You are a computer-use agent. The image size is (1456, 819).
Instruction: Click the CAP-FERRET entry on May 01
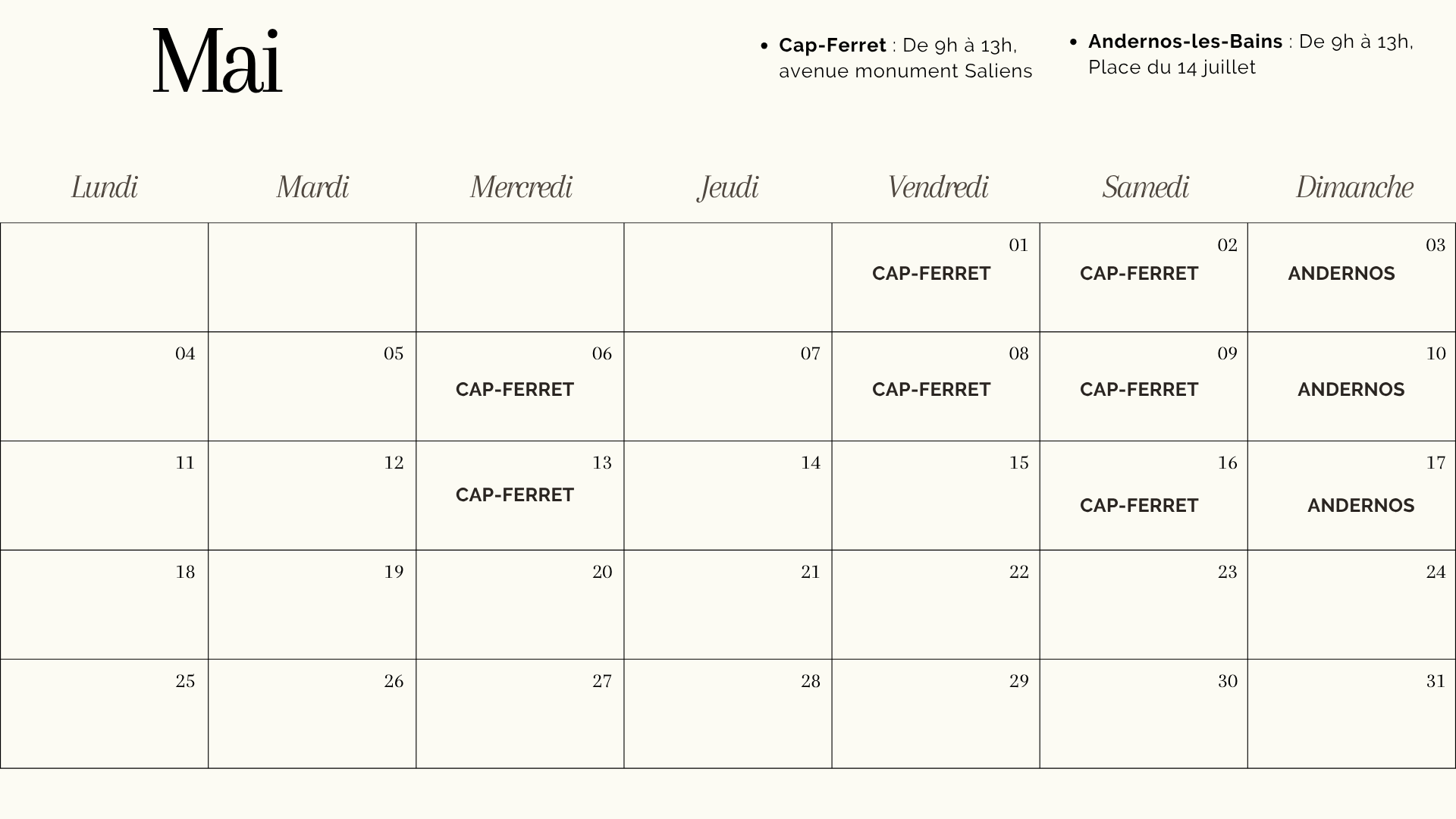930,274
